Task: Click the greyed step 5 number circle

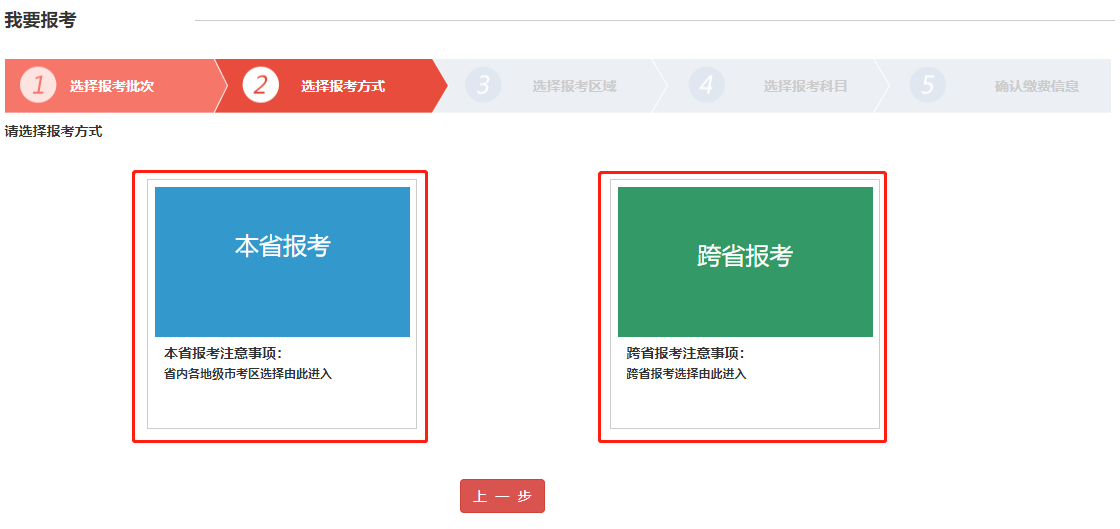Action: [x=927, y=85]
